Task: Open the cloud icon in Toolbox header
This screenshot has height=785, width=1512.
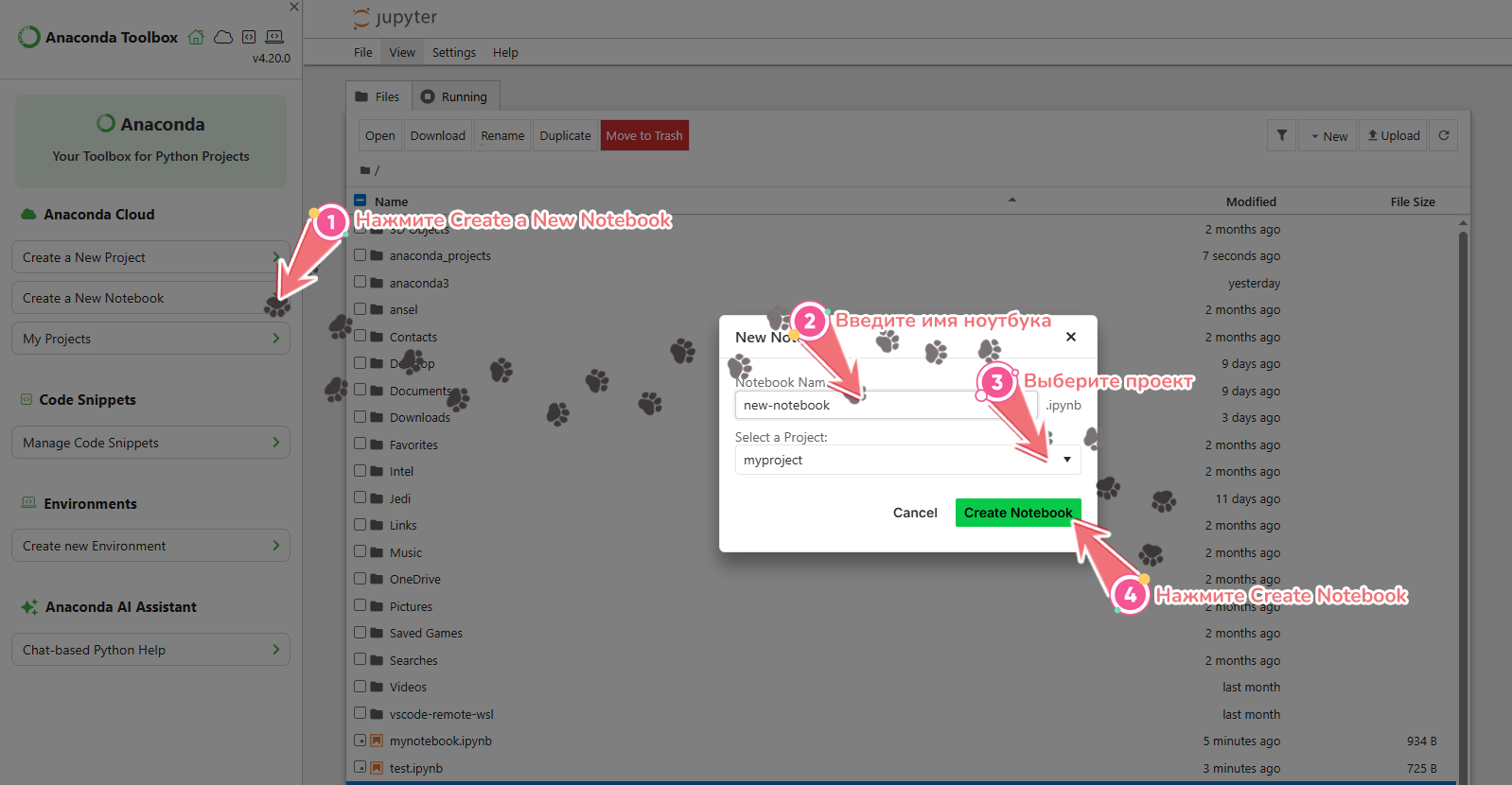Action: 223,37
